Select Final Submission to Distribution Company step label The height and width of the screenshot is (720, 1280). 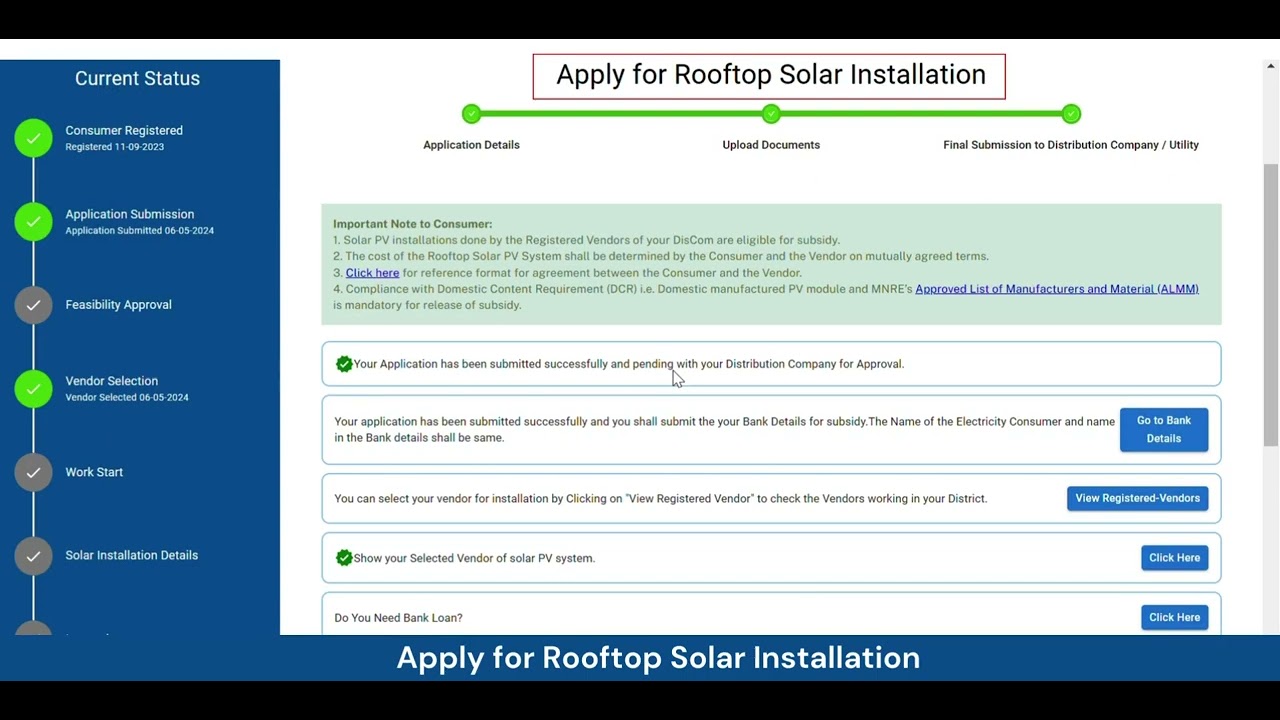point(1071,145)
